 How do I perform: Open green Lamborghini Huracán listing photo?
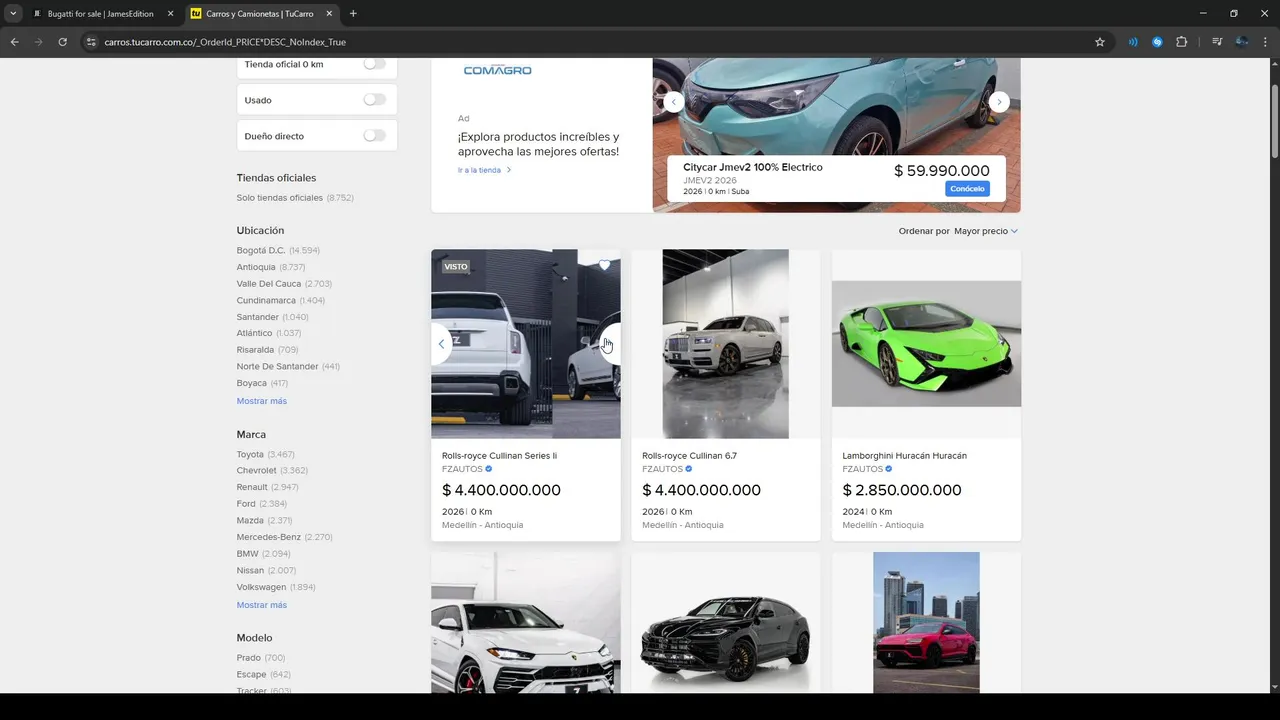pyautogui.click(x=926, y=343)
